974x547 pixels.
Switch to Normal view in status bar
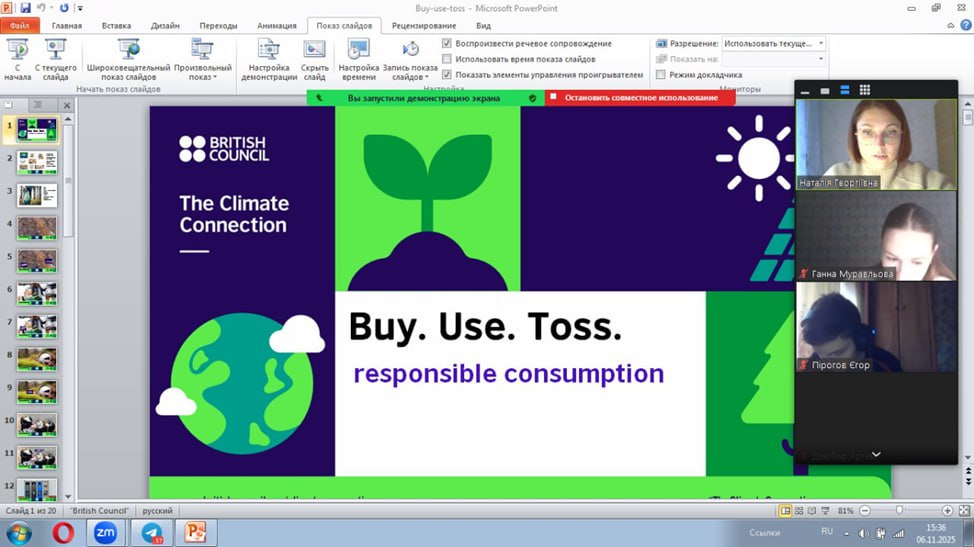[785, 510]
